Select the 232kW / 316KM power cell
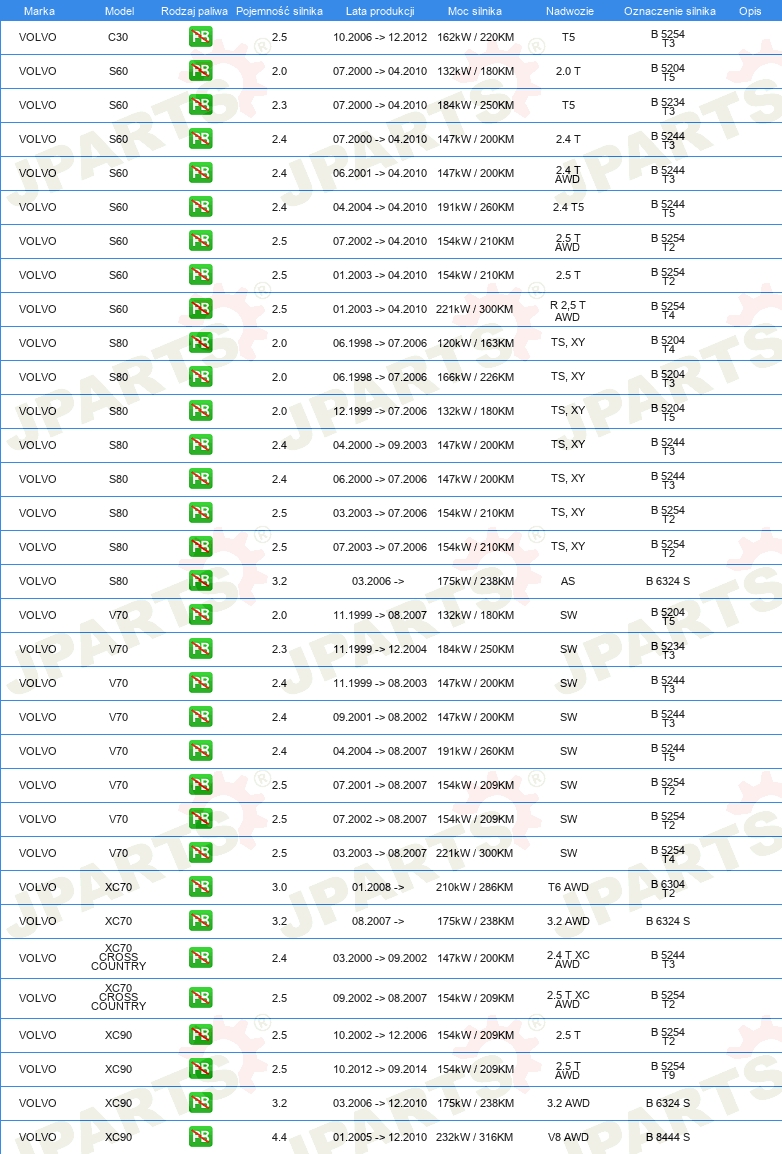782x1154 pixels. 474,1136
